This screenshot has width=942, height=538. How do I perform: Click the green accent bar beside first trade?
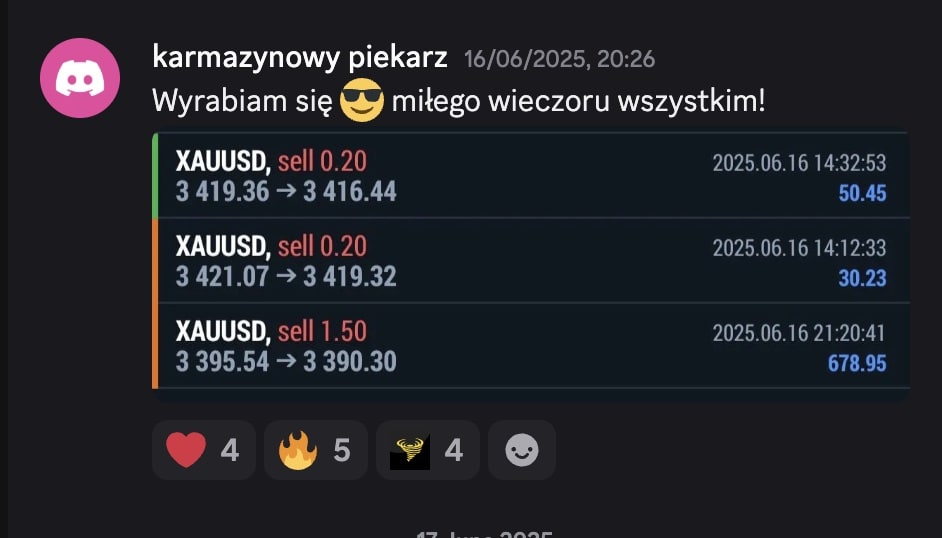click(156, 175)
